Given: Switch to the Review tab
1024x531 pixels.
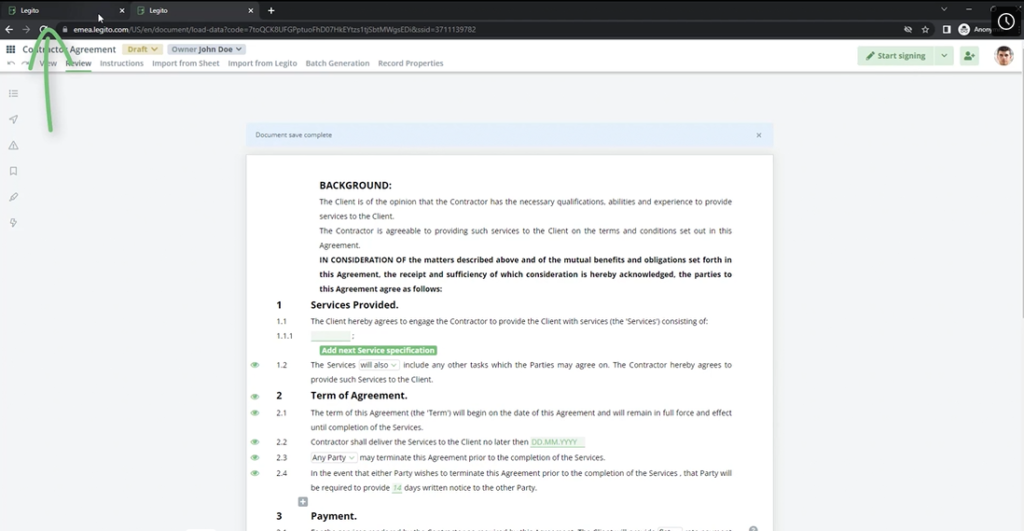Looking at the screenshot, I should (x=78, y=63).
